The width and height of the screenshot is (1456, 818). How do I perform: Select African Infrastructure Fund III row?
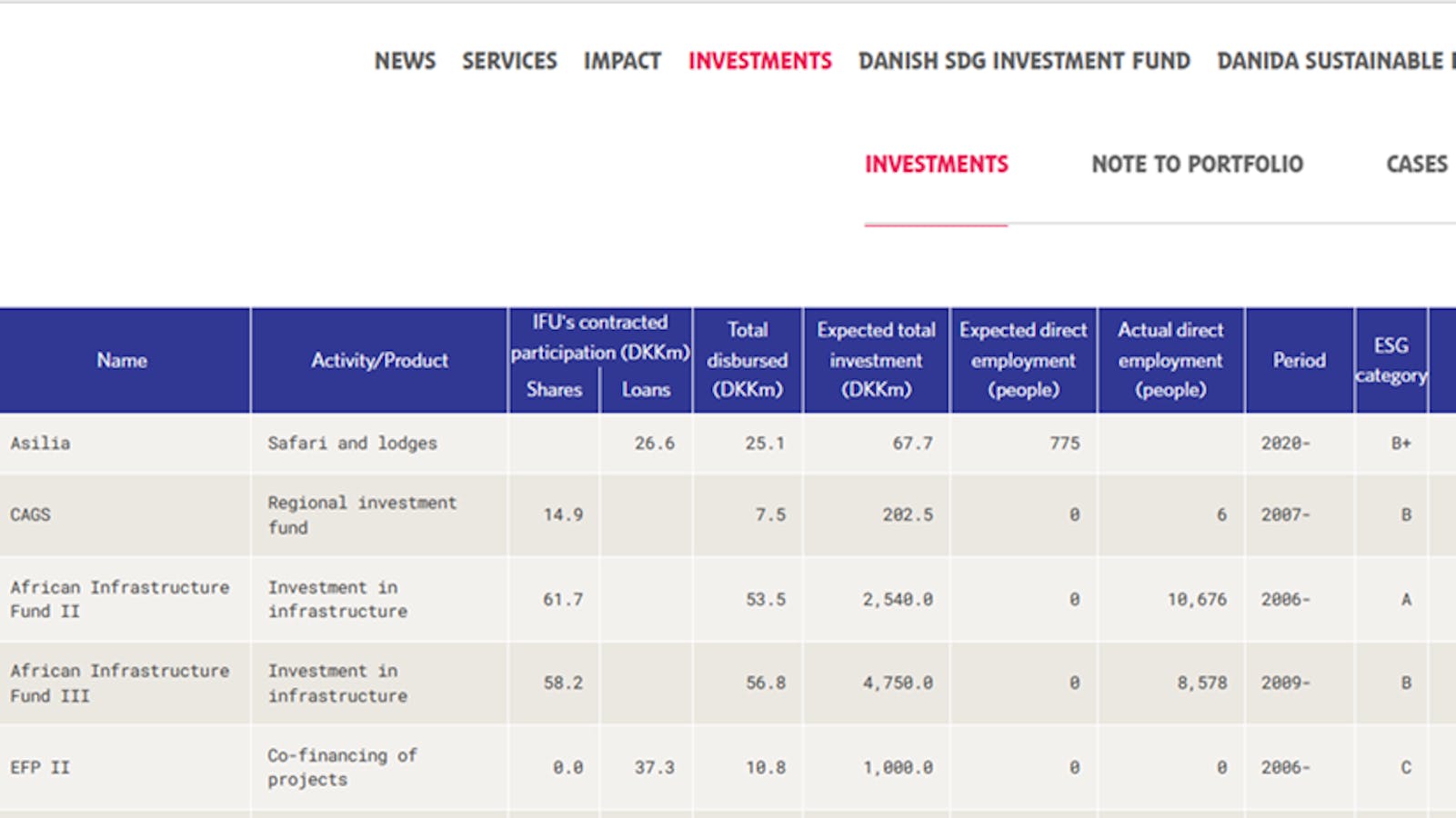coord(119,683)
